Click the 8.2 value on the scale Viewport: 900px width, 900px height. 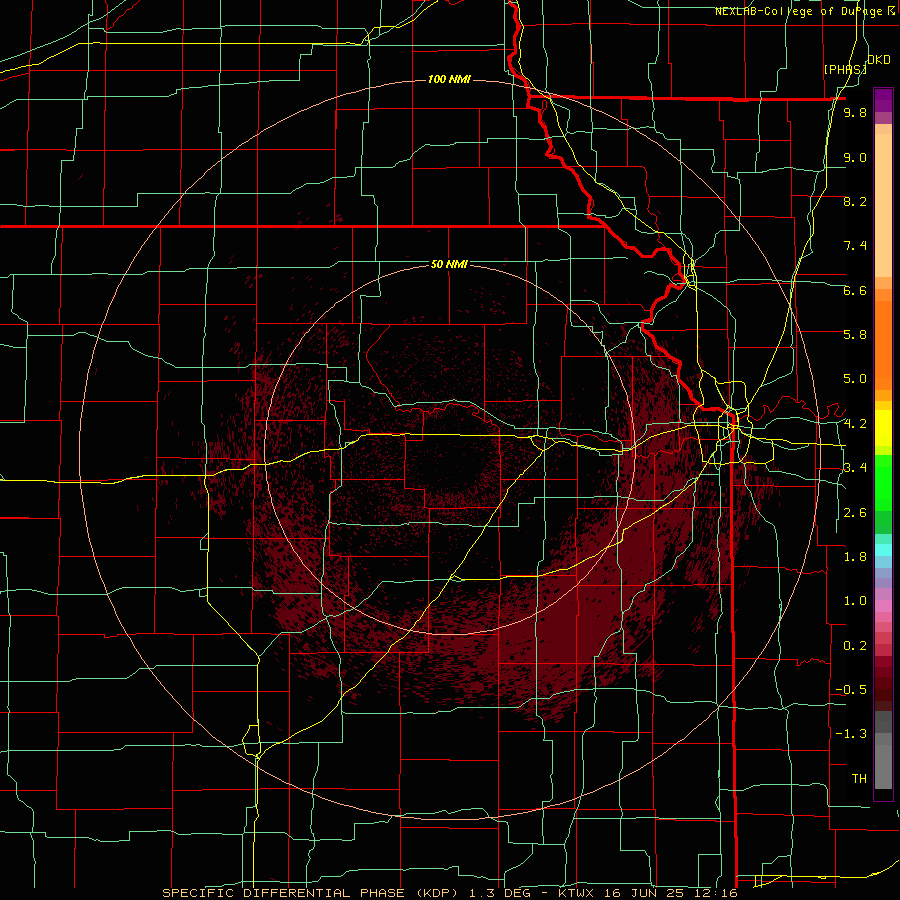[855, 201]
